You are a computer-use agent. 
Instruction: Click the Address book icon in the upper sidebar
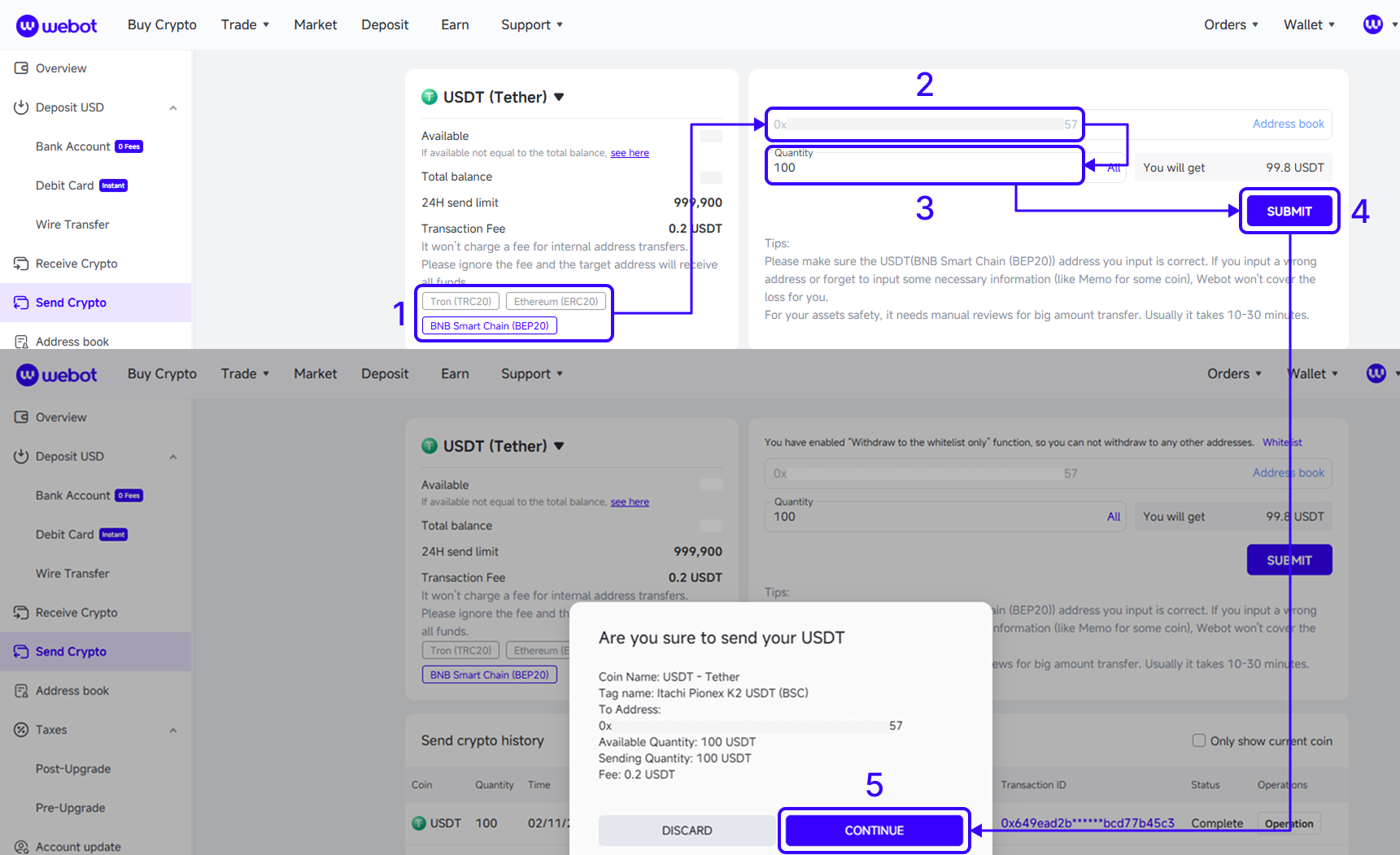click(x=22, y=342)
